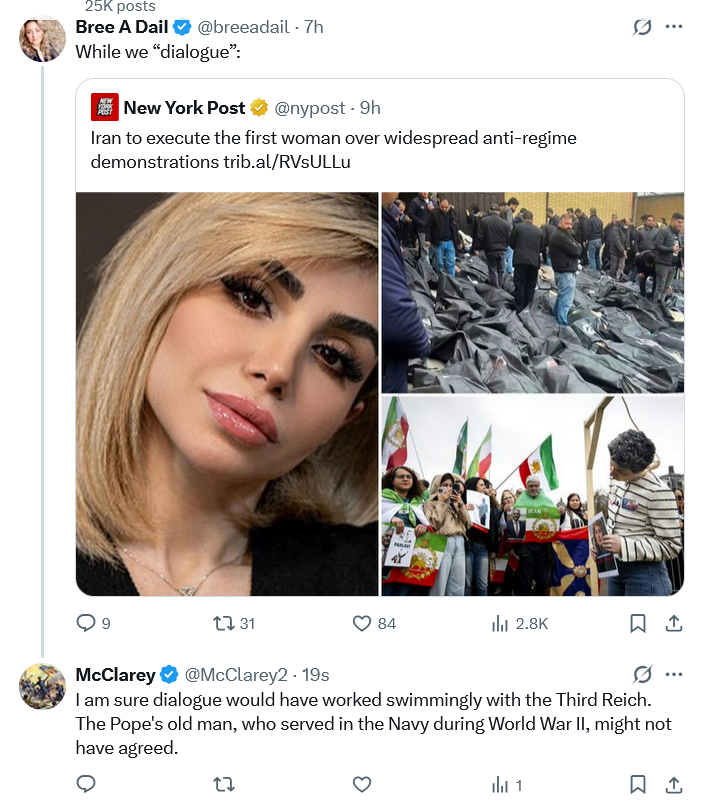Like McClarey's comment

(x=363, y=785)
